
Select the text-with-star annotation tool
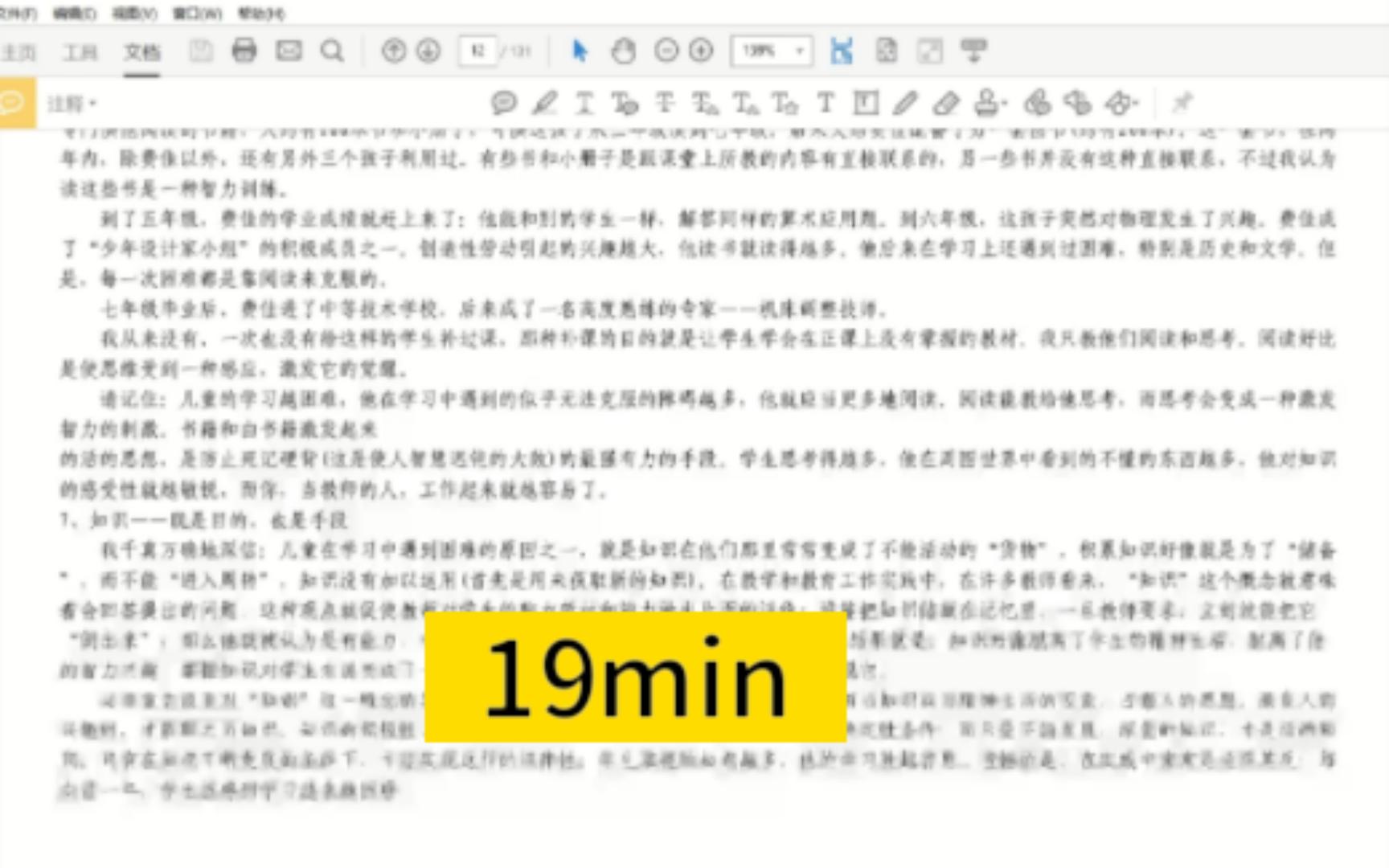tap(785, 103)
